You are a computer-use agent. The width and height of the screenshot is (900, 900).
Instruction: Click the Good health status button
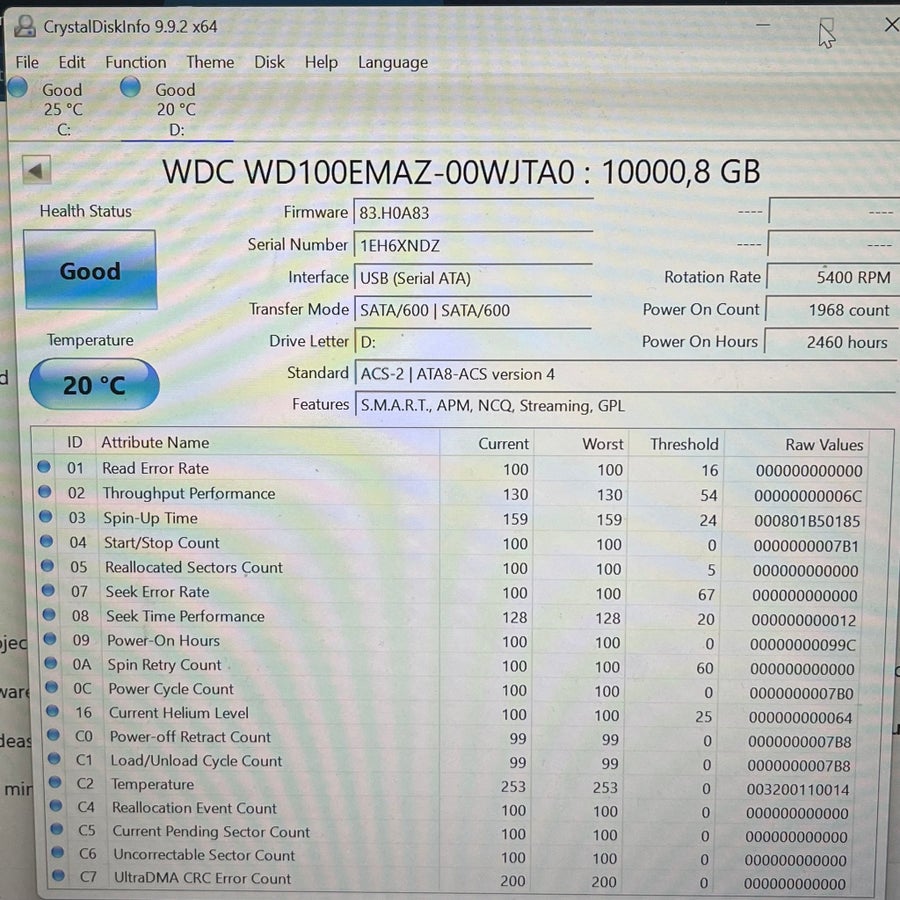click(x=91, y=270)
